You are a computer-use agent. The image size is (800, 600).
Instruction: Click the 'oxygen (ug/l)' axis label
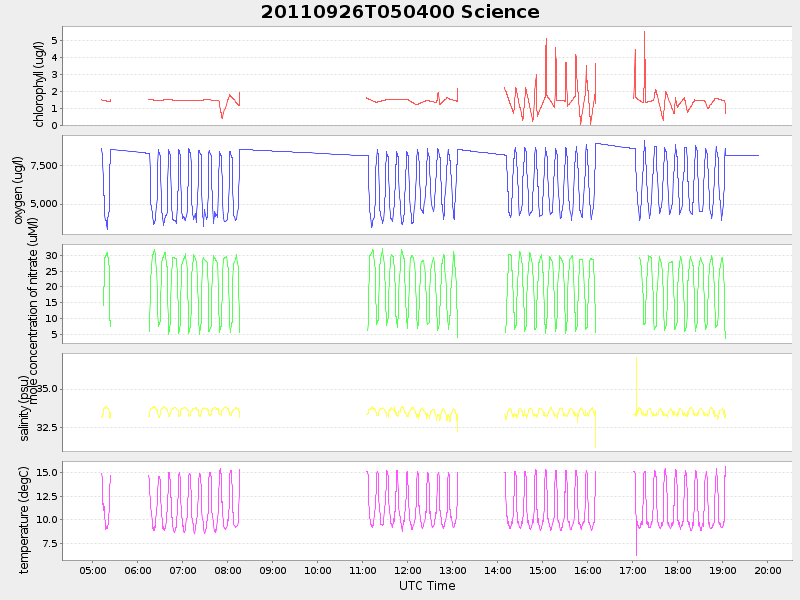tap(18, 190)
